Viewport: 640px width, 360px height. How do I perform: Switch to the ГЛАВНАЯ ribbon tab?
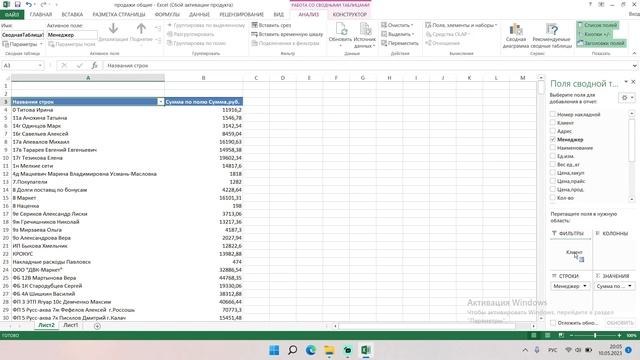tap(41, 14)
